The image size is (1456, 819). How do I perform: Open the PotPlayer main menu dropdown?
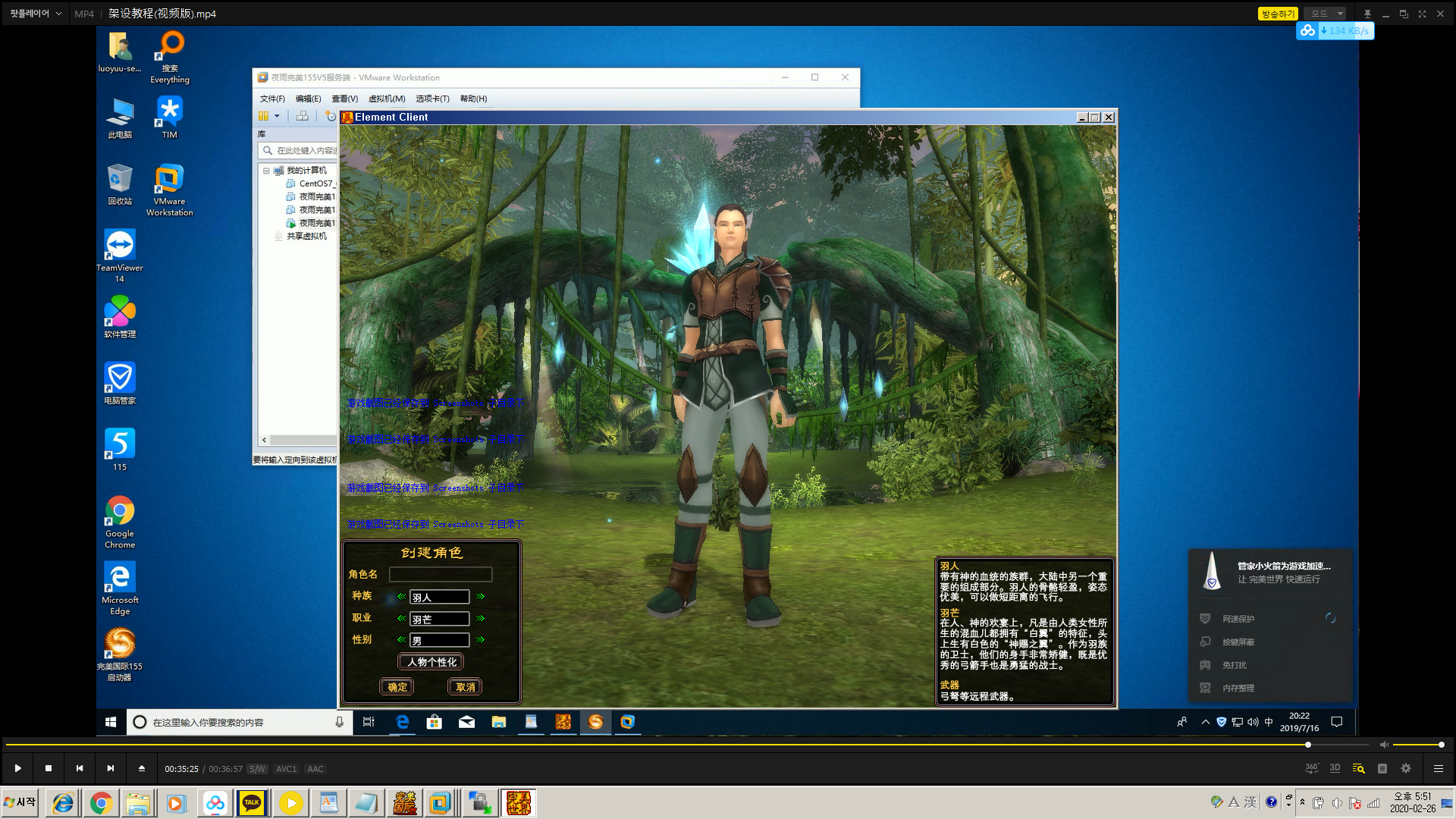(35, 14)
